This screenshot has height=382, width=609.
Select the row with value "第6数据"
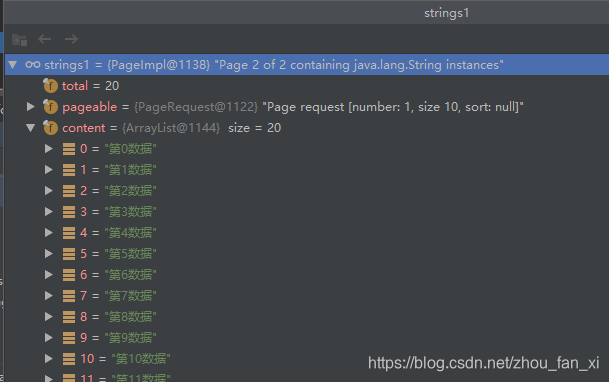(307, 274)
